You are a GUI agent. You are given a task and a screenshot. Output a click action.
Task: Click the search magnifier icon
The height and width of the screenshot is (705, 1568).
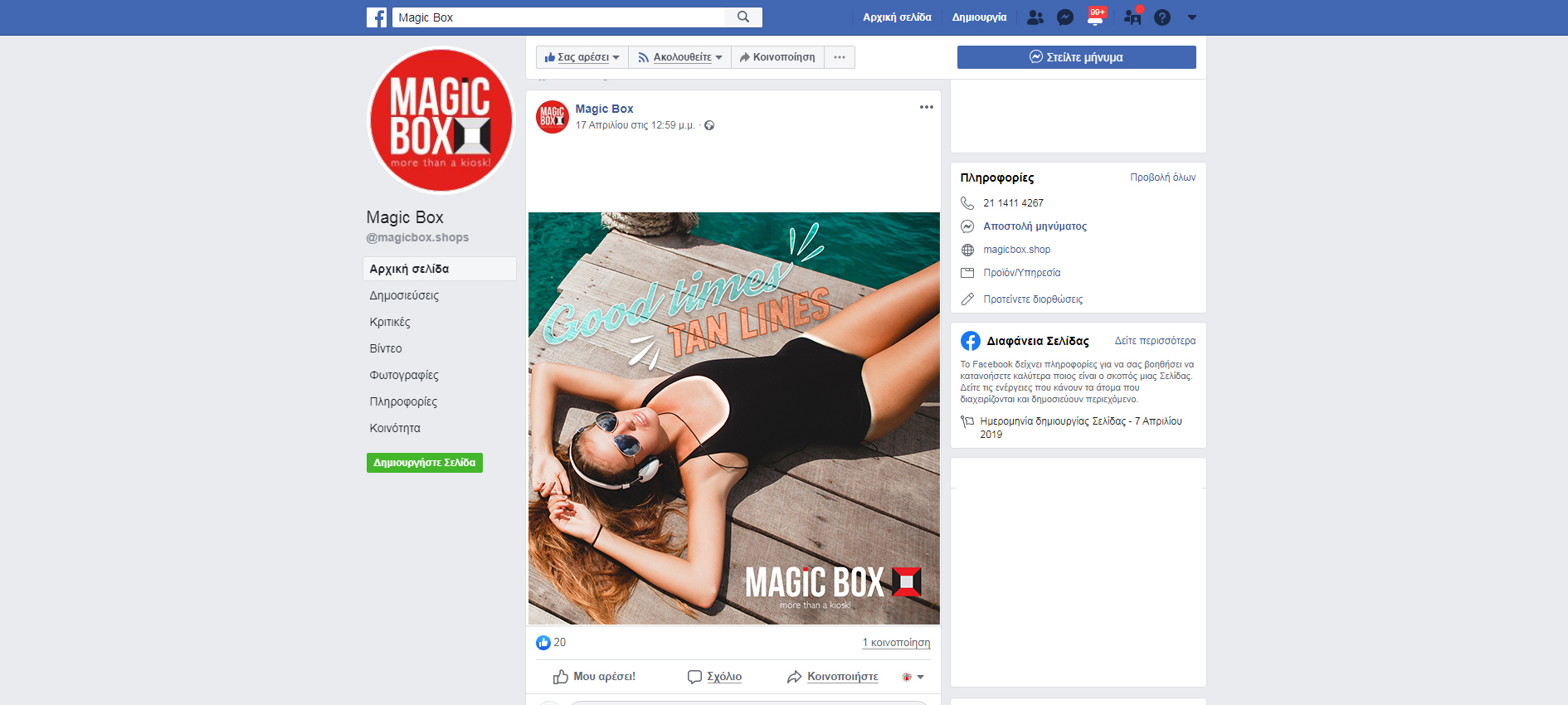(x=743, y=17)
